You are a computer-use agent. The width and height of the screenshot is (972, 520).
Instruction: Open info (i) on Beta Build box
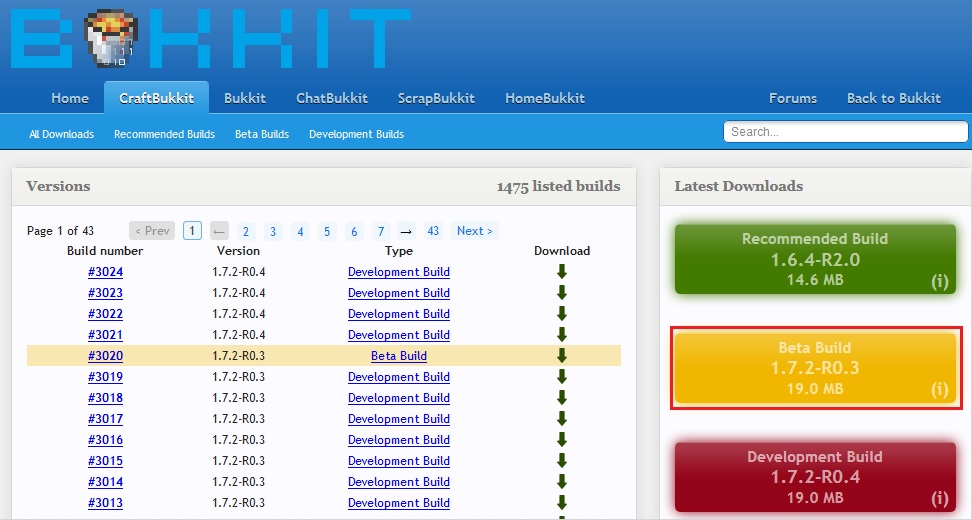tap(939, 389)
